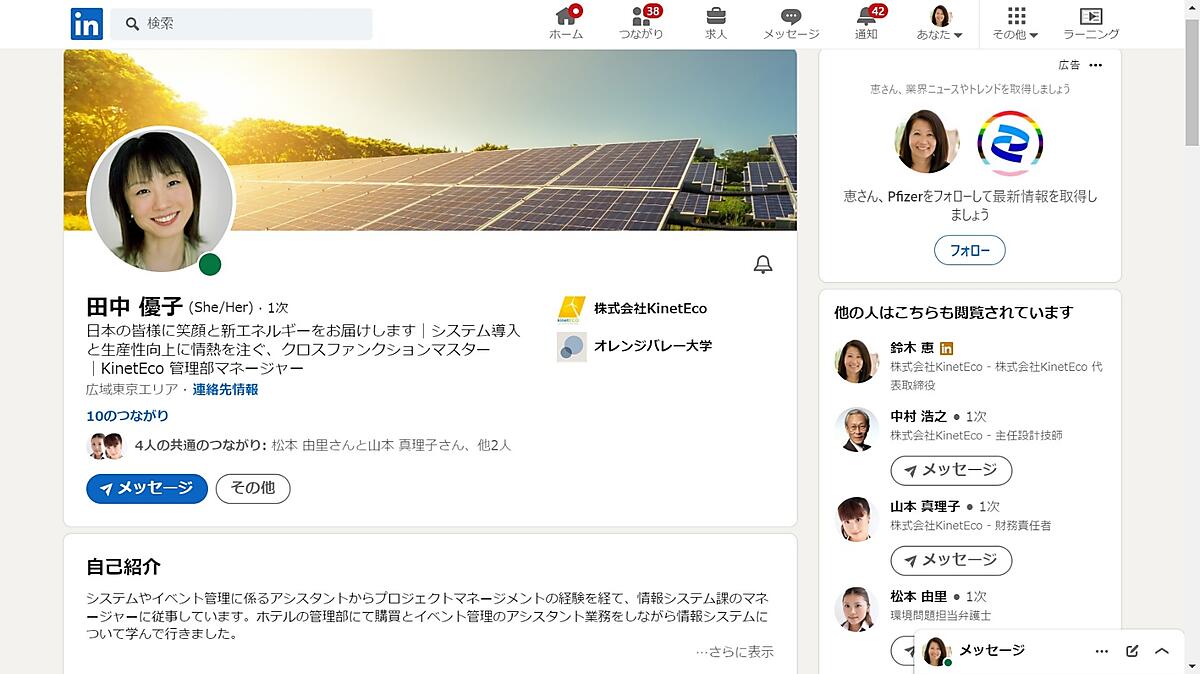Open the 連絡先情報 contact info link
The width and height of the screenshot is (1200, 674).
pos(225,389)
